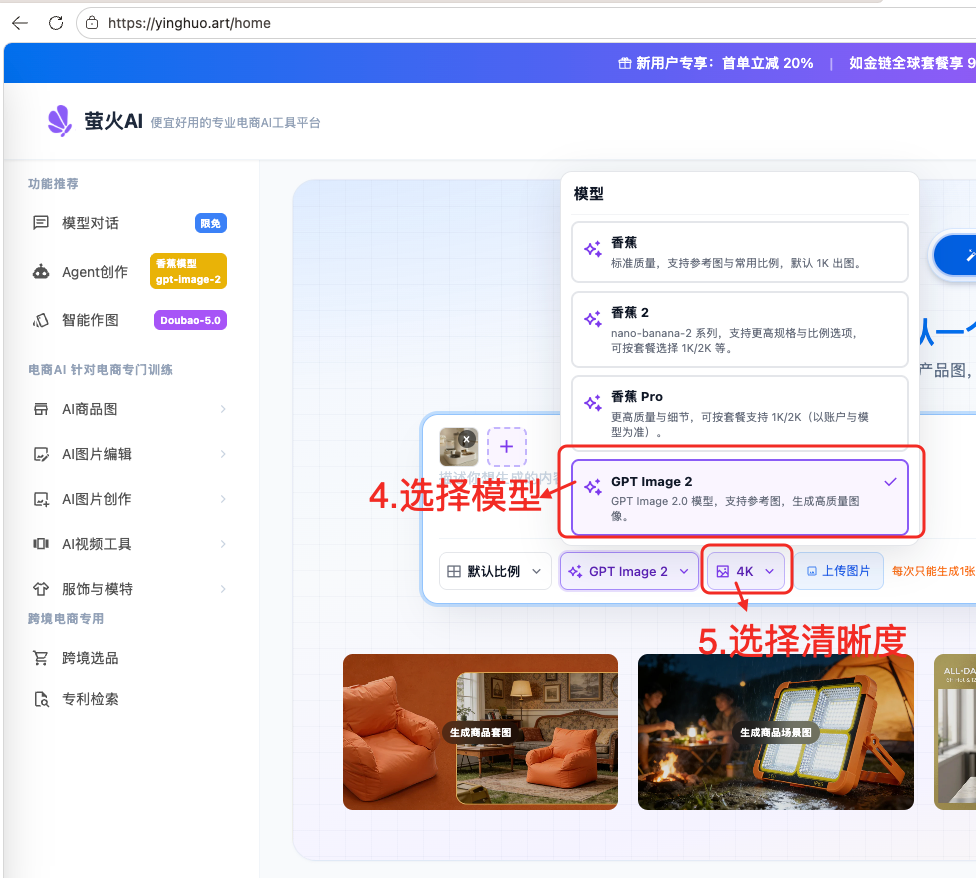Open 跨境选品 via the cart icon
The width and height of the screenshot is (976, 878).
pyautogui.click(x=41, y=658)
